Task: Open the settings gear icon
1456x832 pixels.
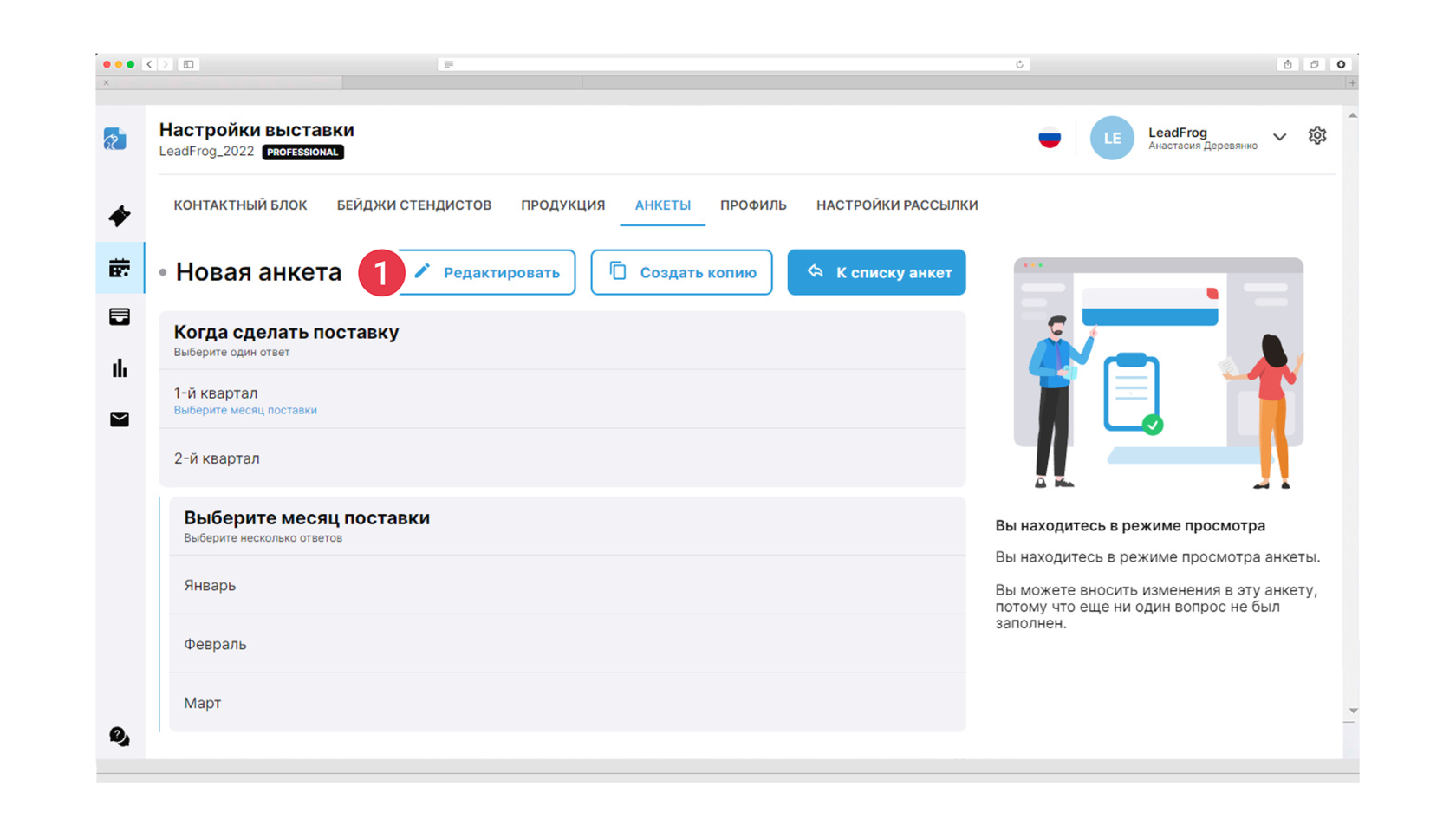Action: coord(1317,135)
